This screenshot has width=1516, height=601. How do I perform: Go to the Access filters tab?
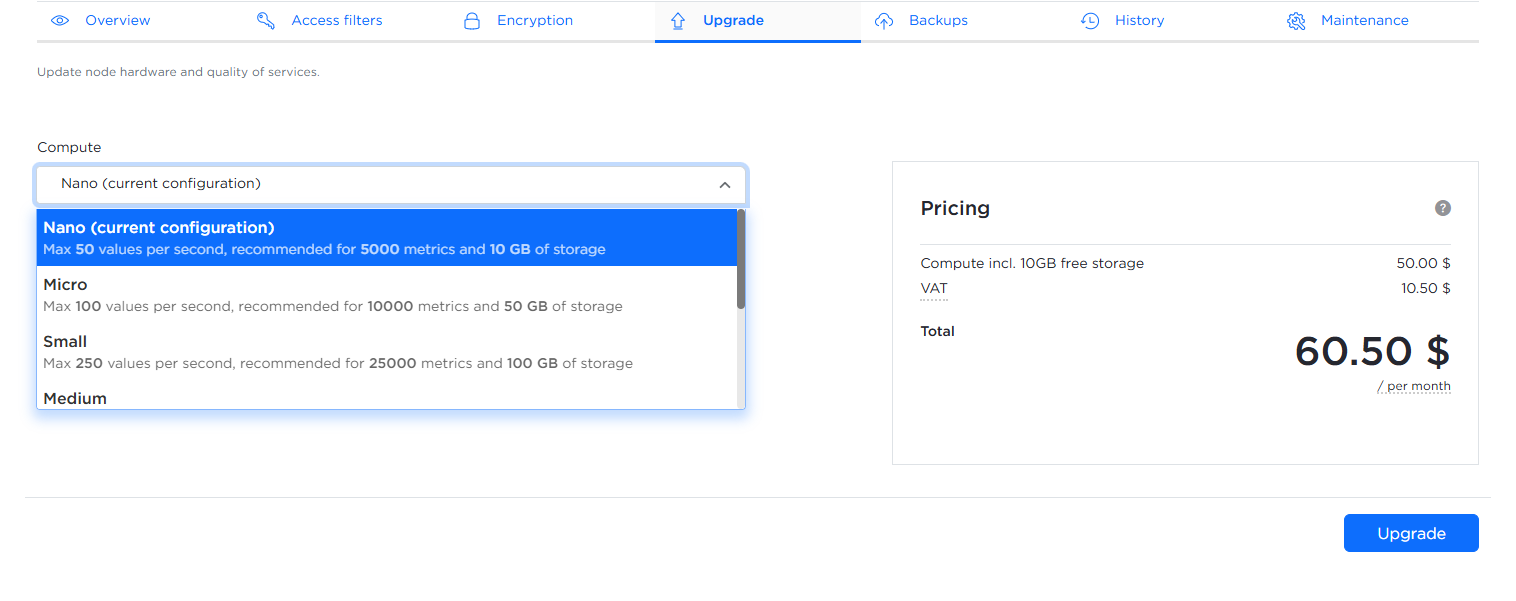pos(336,20)
